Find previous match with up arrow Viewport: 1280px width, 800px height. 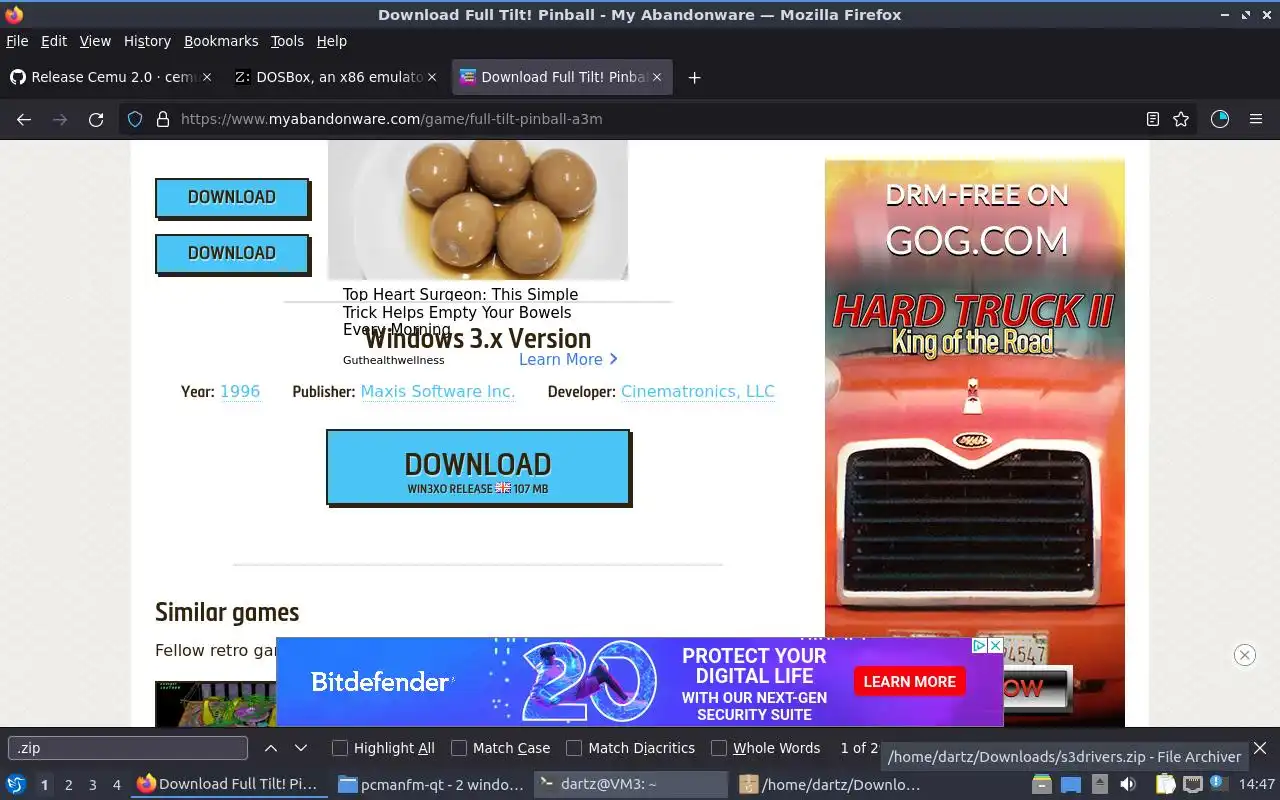271,748
